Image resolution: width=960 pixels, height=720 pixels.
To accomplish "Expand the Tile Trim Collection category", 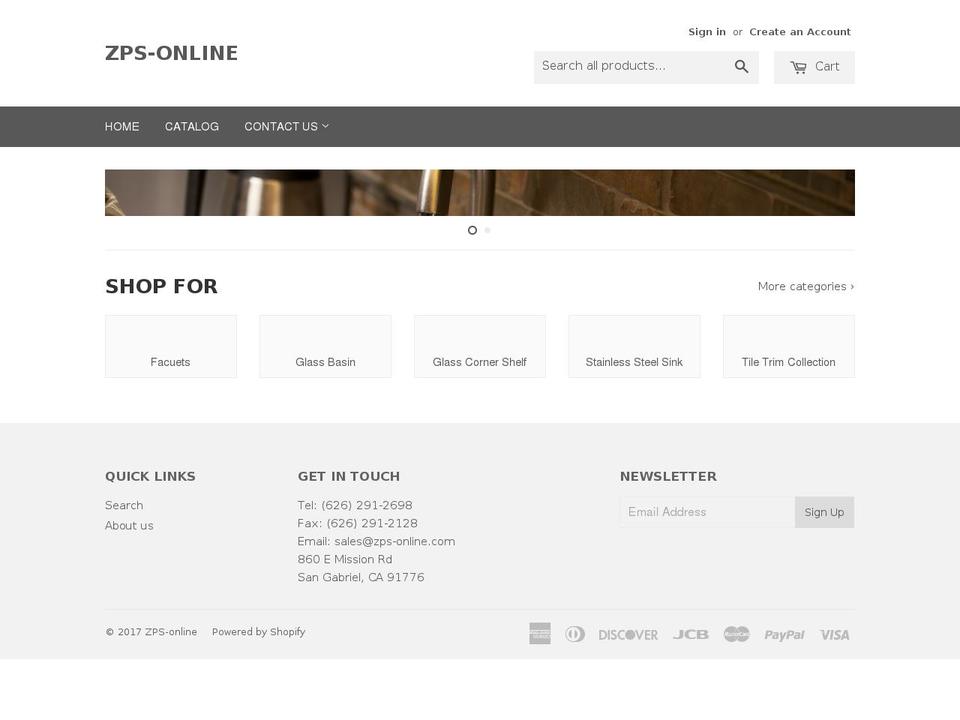I will click(788, 346).
